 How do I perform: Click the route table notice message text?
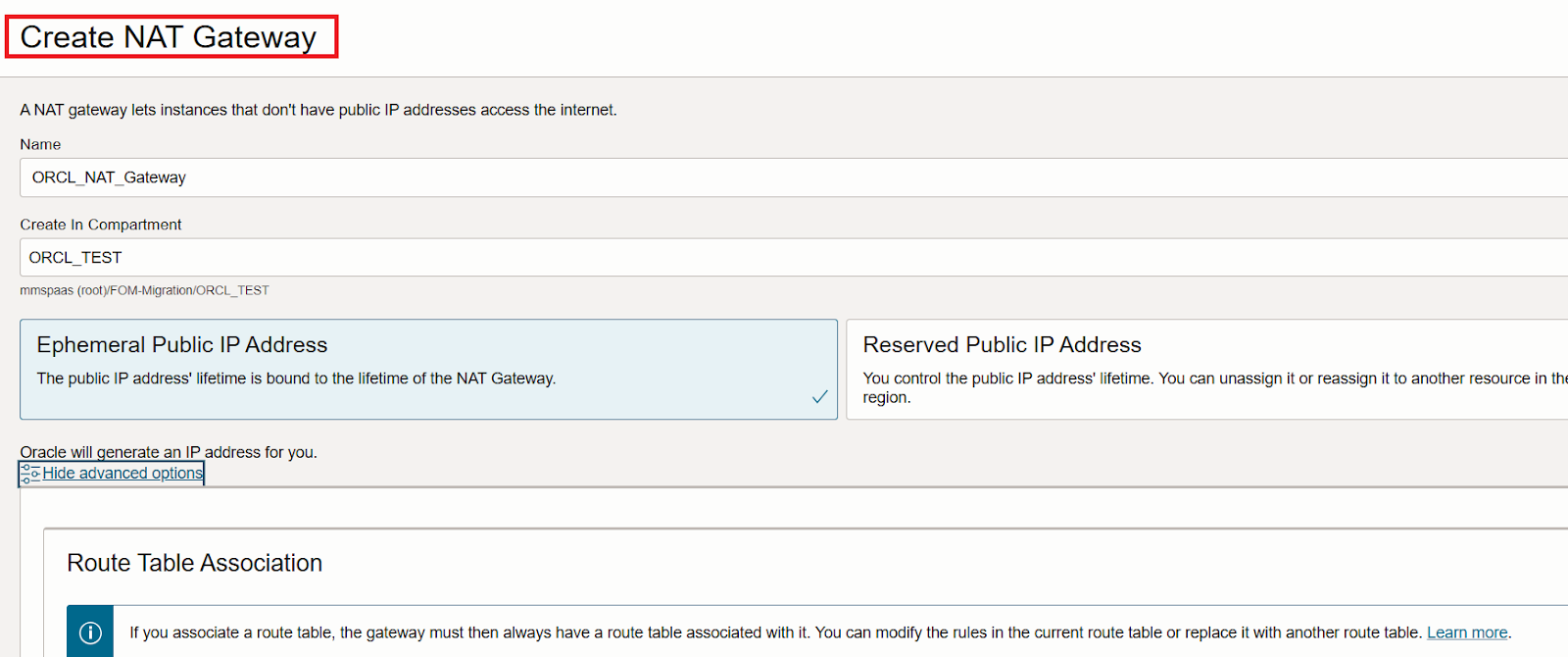774,632
